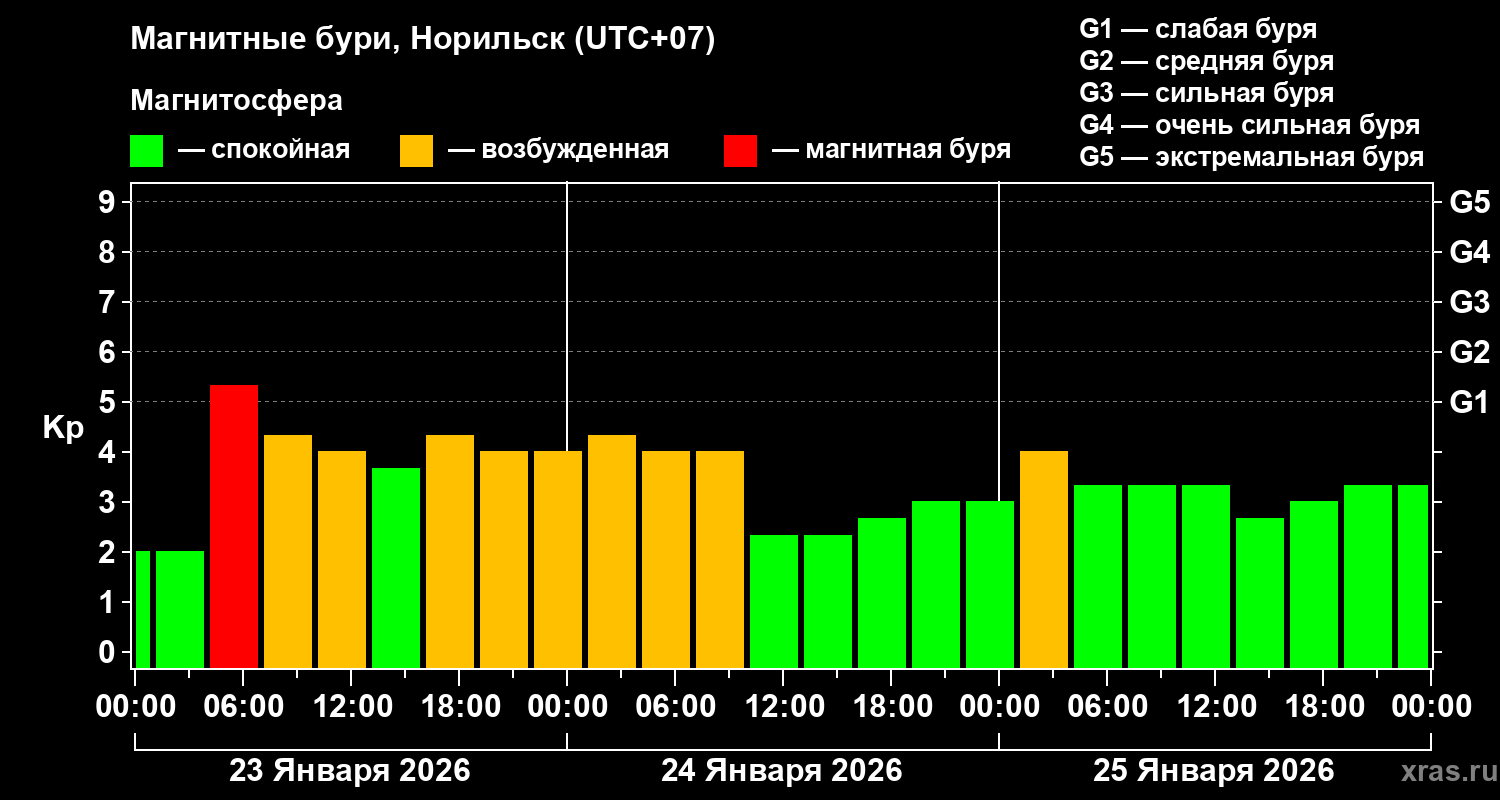Click the 'G3' label on the right axis

pos(1469,303)
